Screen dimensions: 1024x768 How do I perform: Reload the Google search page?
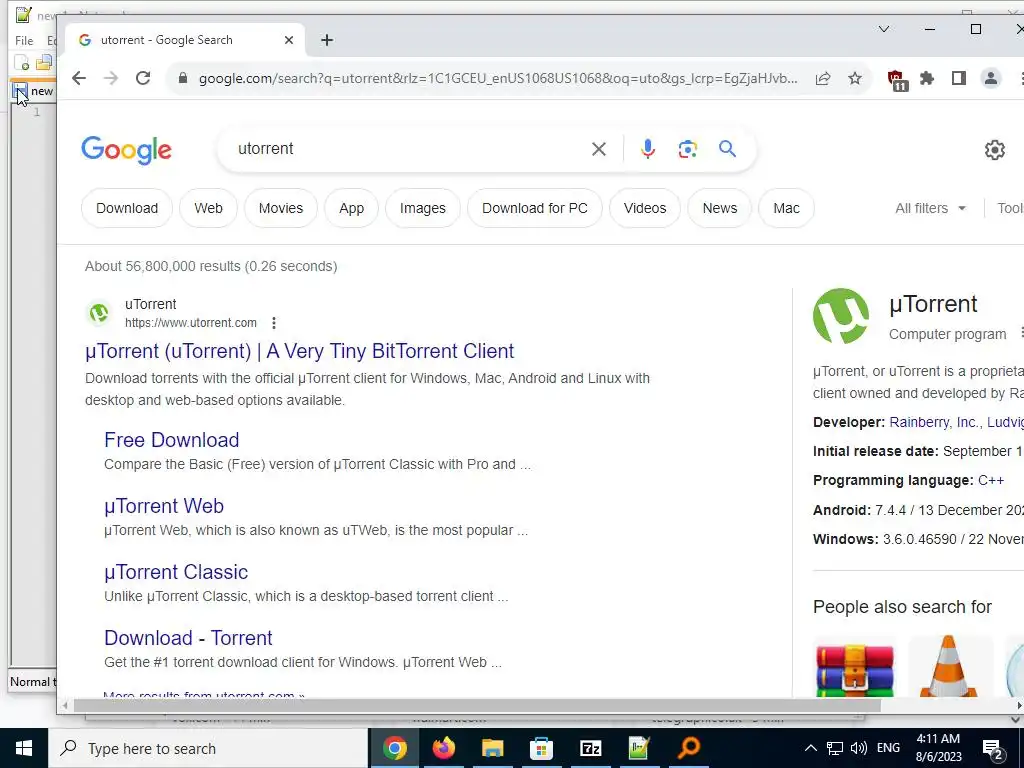(x=143, y=78)
